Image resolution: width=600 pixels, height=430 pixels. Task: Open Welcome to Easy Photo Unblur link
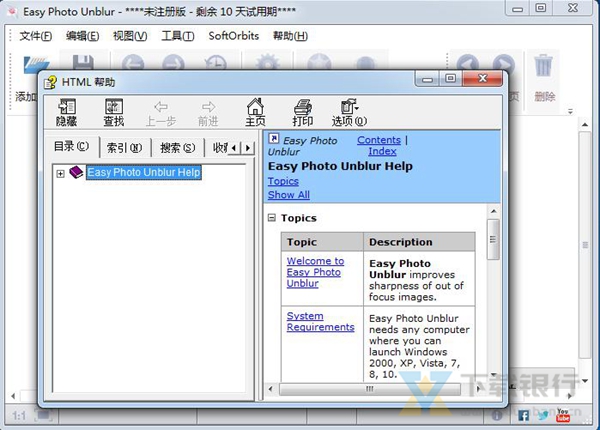[315, 272]
